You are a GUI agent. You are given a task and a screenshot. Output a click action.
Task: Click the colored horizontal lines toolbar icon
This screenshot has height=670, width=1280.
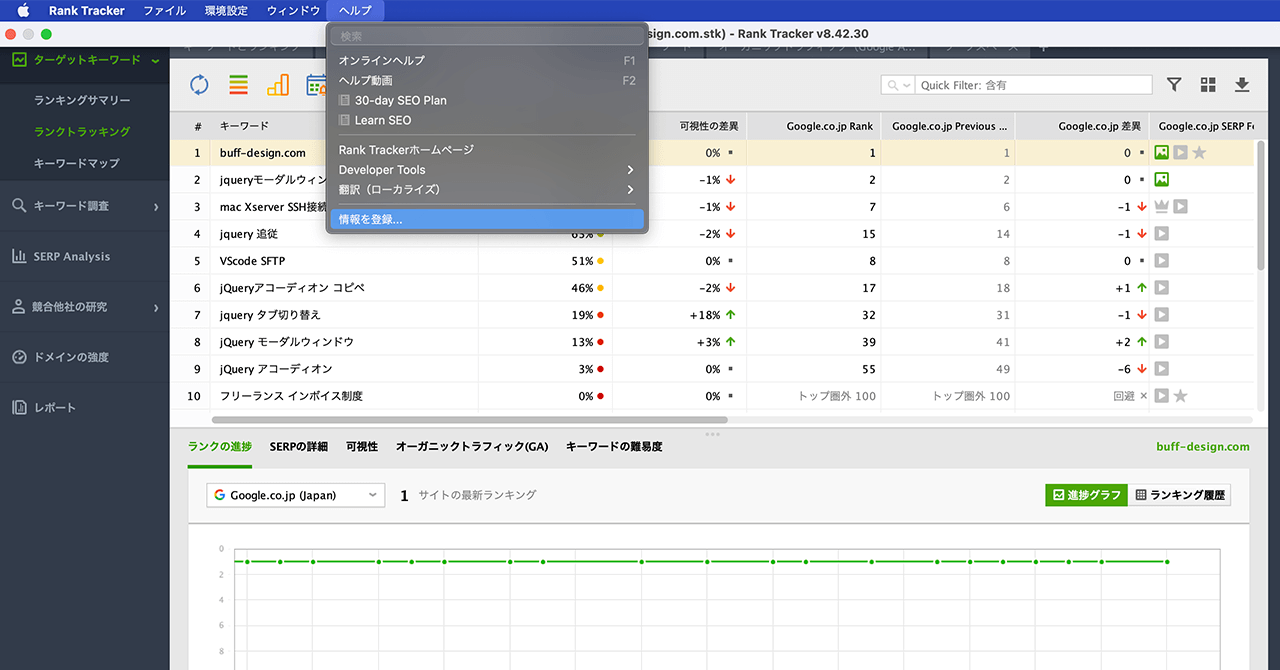point(238,85)
